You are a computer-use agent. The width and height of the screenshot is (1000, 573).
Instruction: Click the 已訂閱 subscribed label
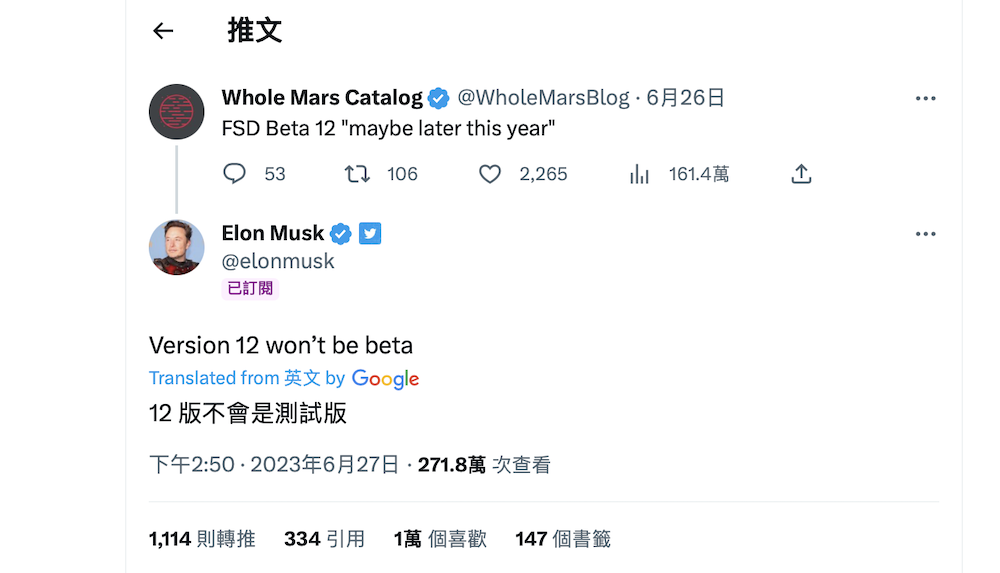(x=249, y=289)
